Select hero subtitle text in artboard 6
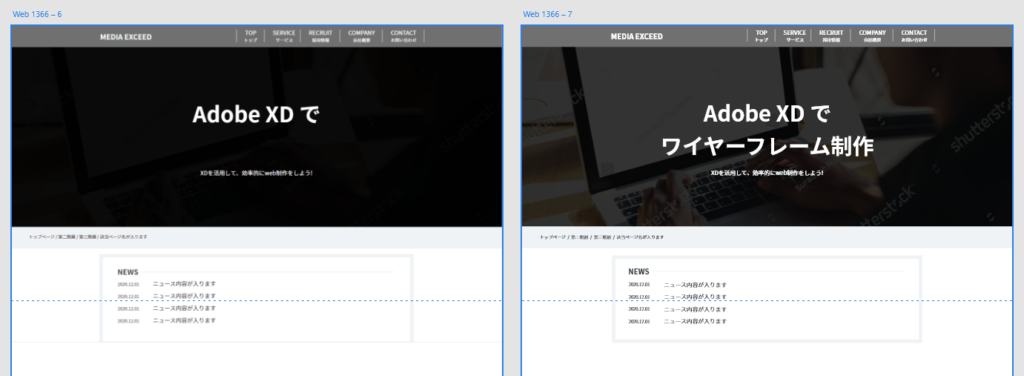Viewport: 1024px width, 376px height. [x=257, y=173]
